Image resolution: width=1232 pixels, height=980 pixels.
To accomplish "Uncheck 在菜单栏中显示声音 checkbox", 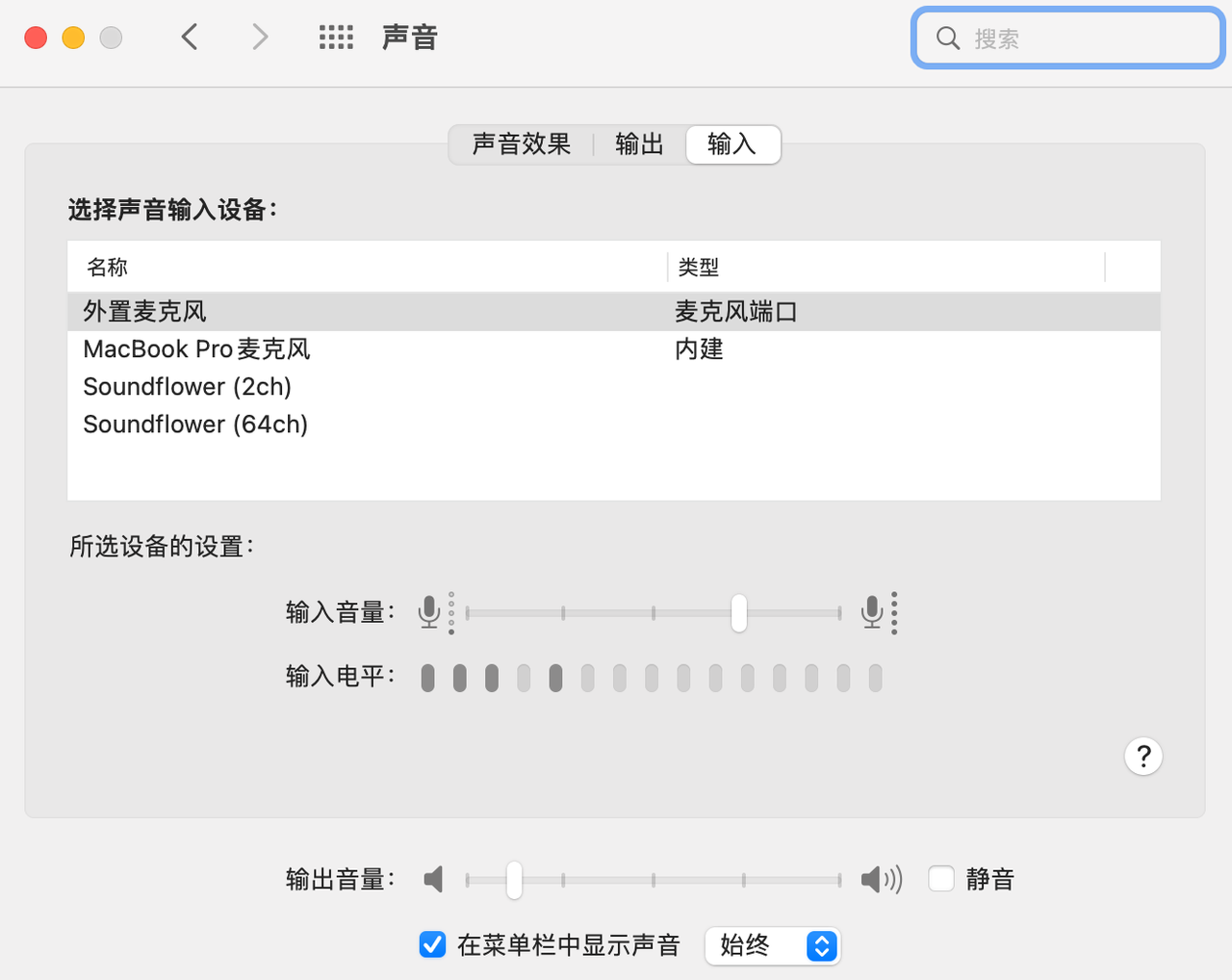I will (x=433, y=945).
